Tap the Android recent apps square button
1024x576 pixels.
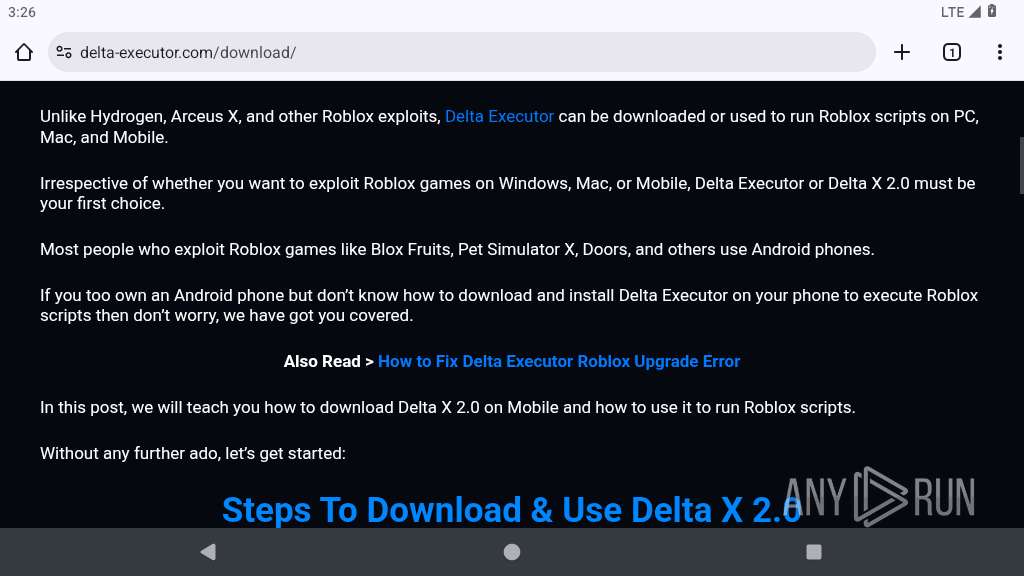[x=814, y=552]
